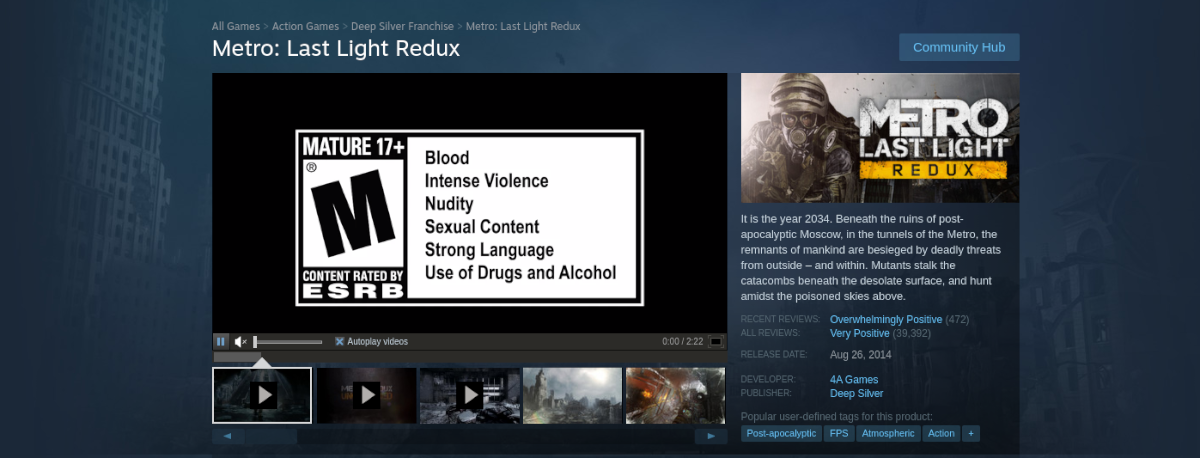The image size is (1200, 458).
Task: Unmute the video with speaker icon
Action: (x=240, y=341)
